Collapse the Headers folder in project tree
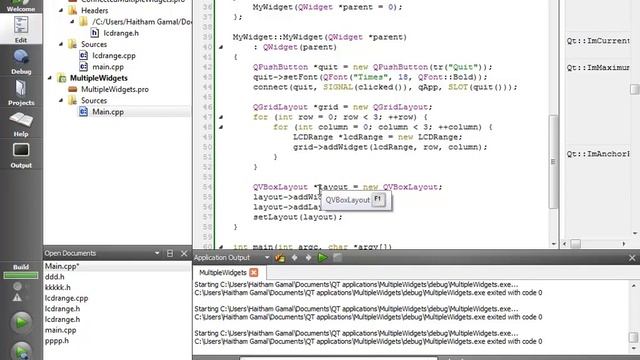Screen dimensions: 640x360 (x=61, y=10)
